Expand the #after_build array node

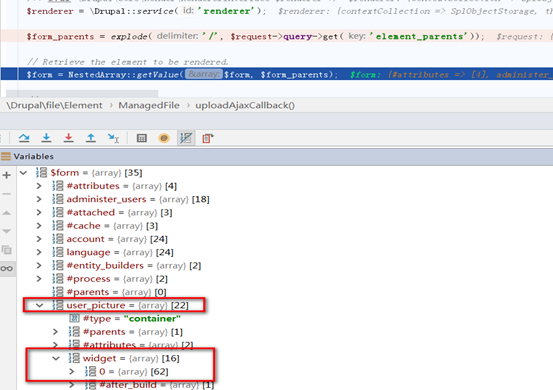72,385
